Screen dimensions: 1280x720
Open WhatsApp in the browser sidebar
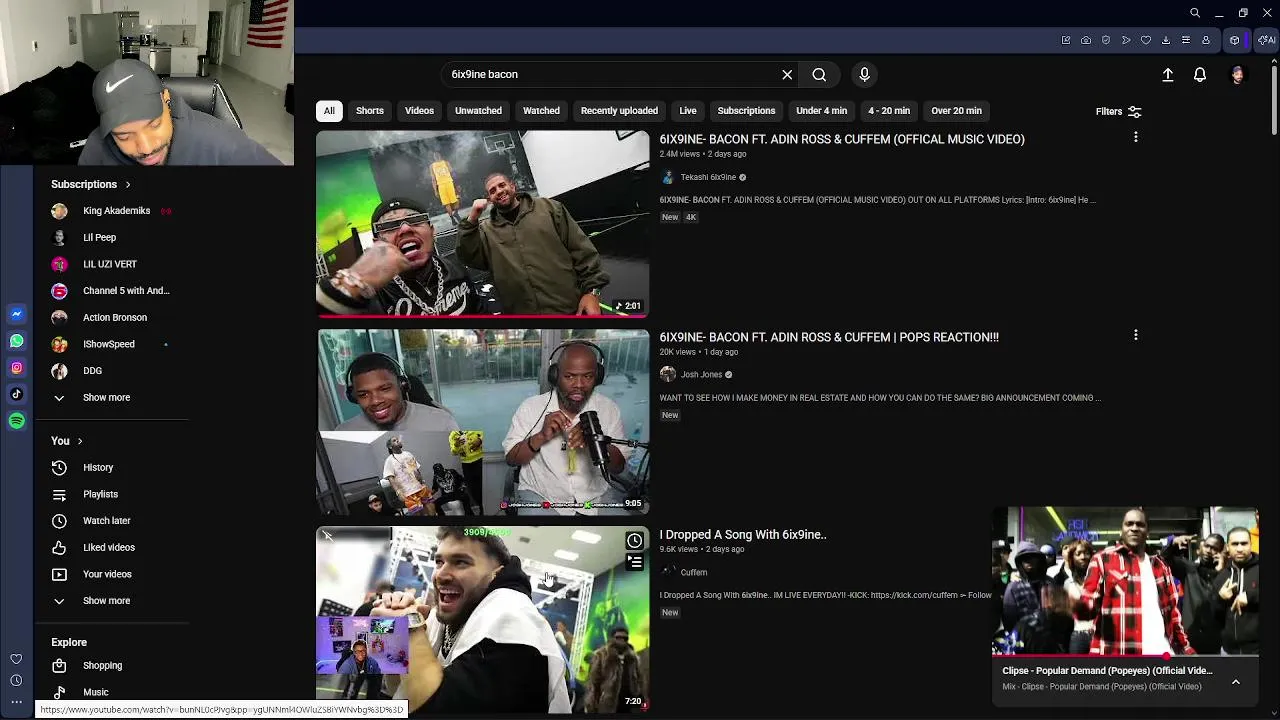[16, 341]
